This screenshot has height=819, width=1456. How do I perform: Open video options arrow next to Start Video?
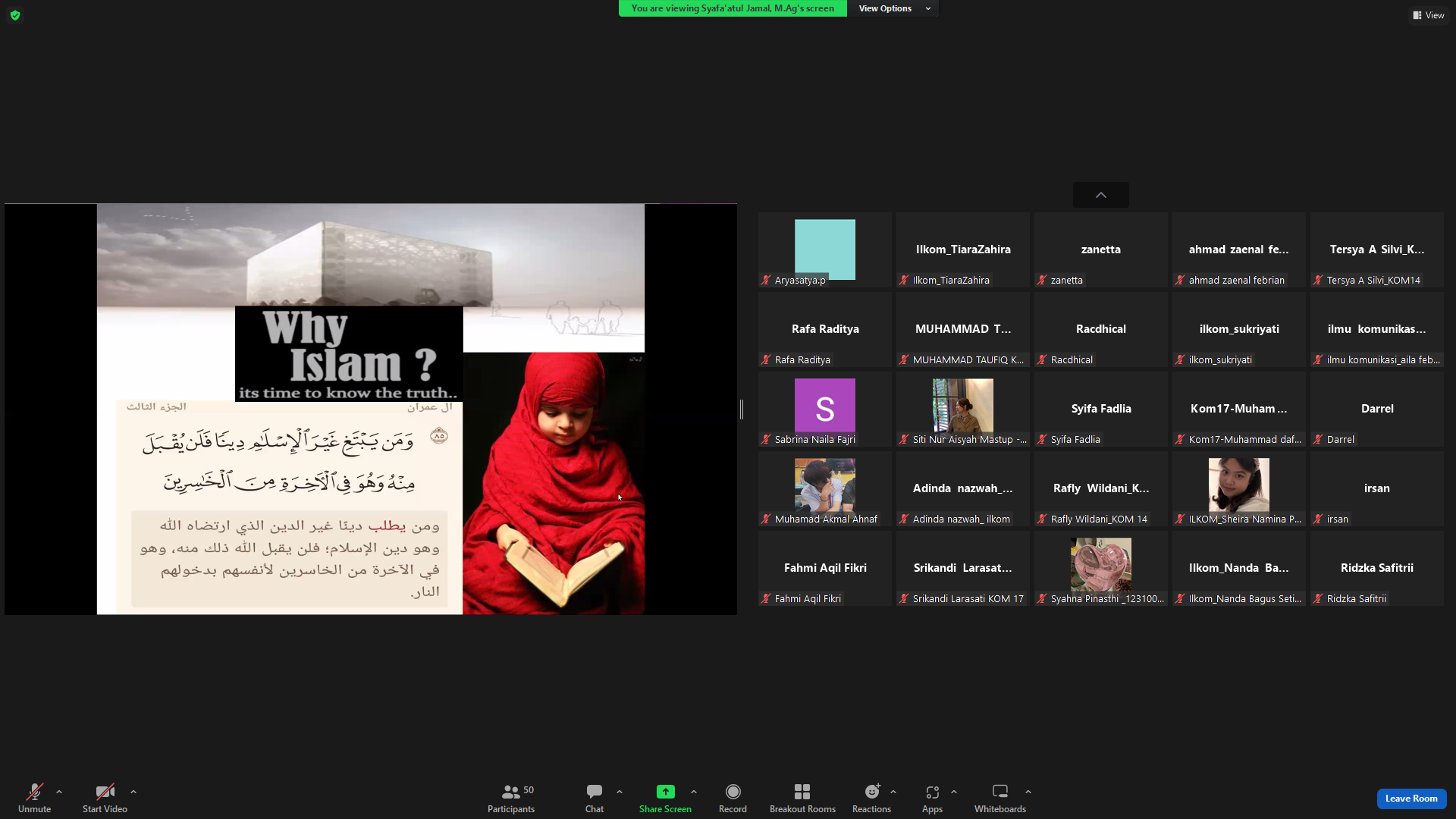coord(133,792)
